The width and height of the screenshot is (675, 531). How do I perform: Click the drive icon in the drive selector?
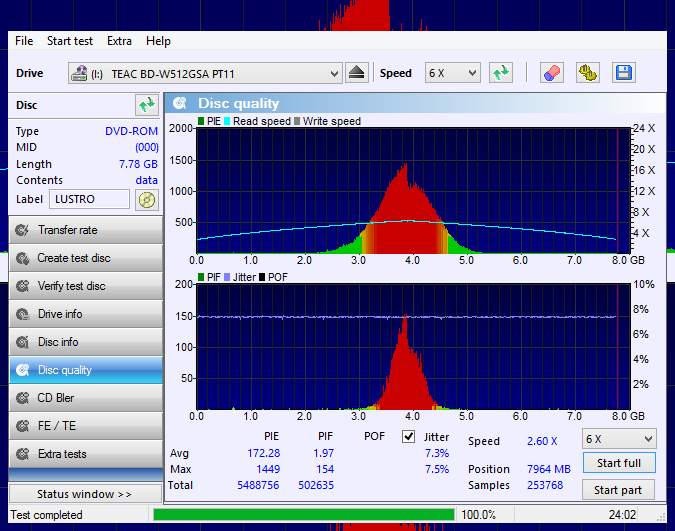click(x=79, y=74)
